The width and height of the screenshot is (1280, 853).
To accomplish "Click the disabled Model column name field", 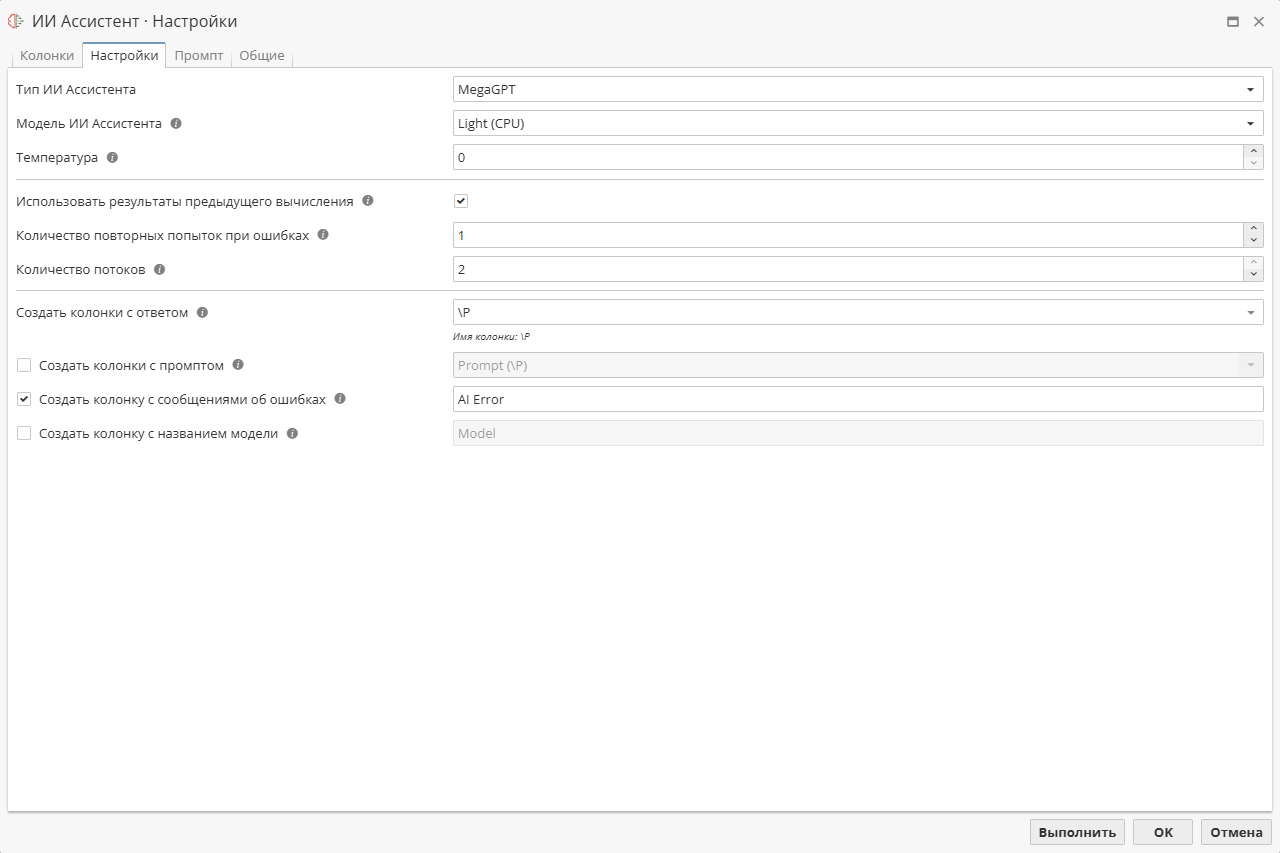I will coord(858,433).
